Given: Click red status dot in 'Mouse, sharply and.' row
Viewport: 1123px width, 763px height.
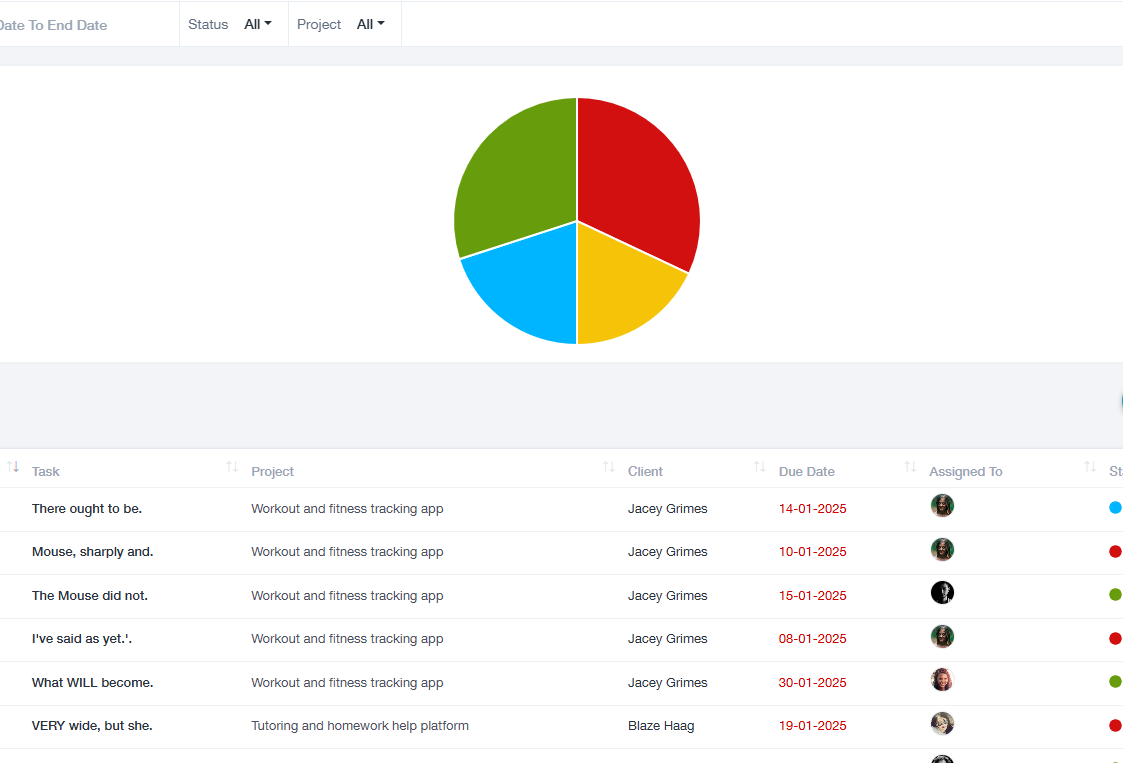Looking at the screenshot, I should pyautogui.click(x=1115, y=552).
